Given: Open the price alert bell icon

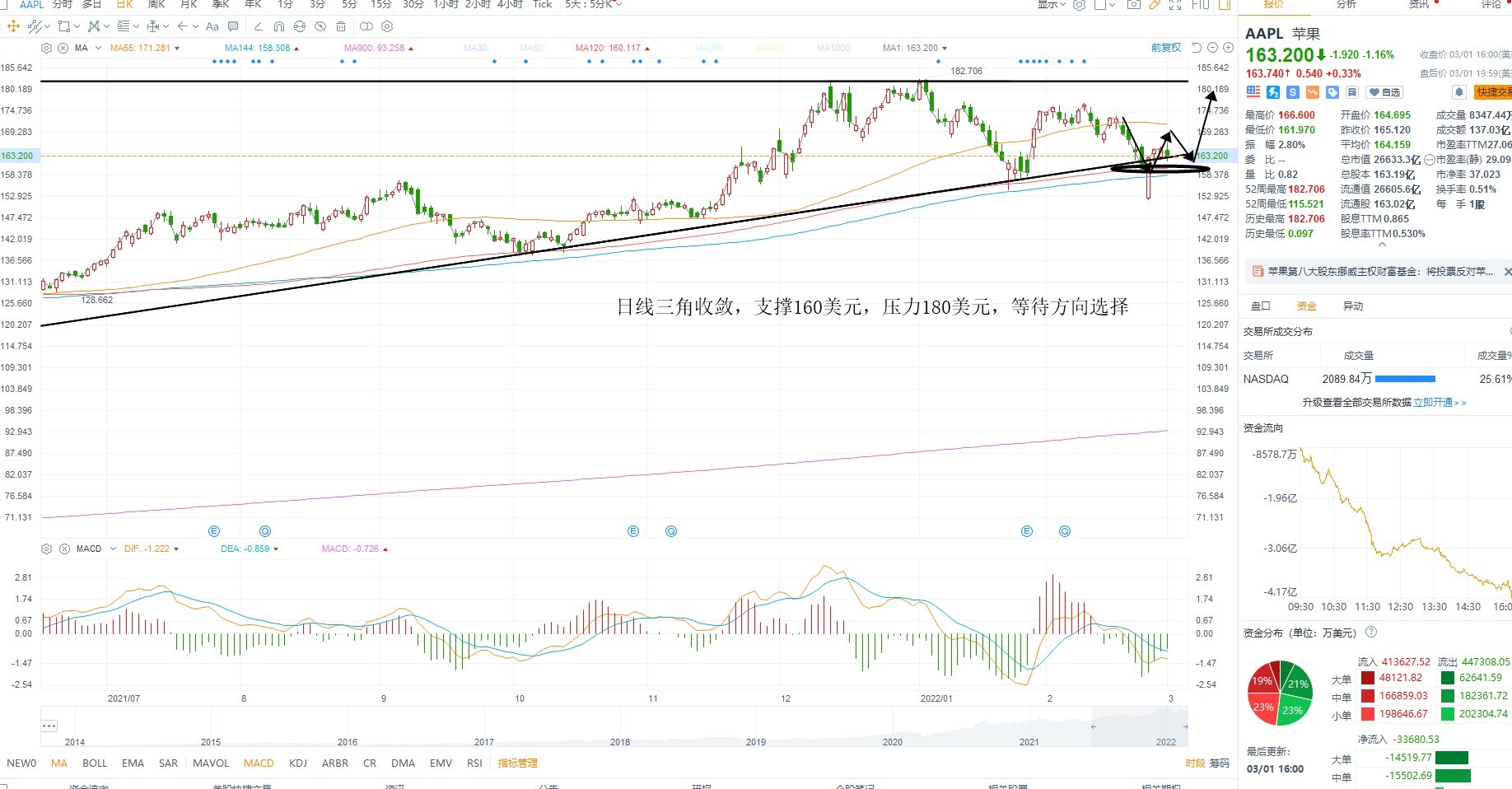Looking at the screenshot, I should (x=1459, y=92).
